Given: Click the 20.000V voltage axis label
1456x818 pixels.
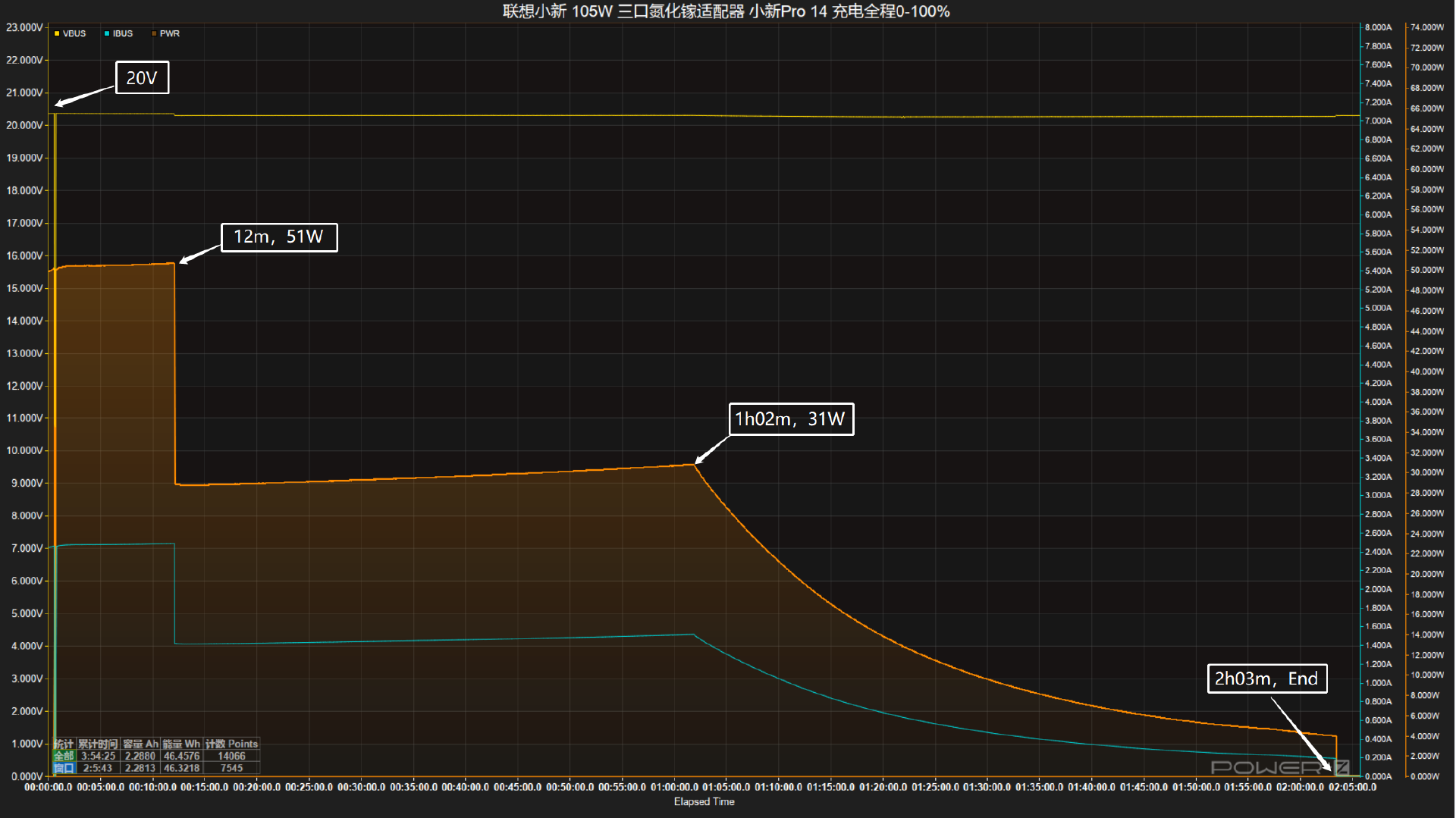Looking at the screenshot, I should [x=24, y=125].
